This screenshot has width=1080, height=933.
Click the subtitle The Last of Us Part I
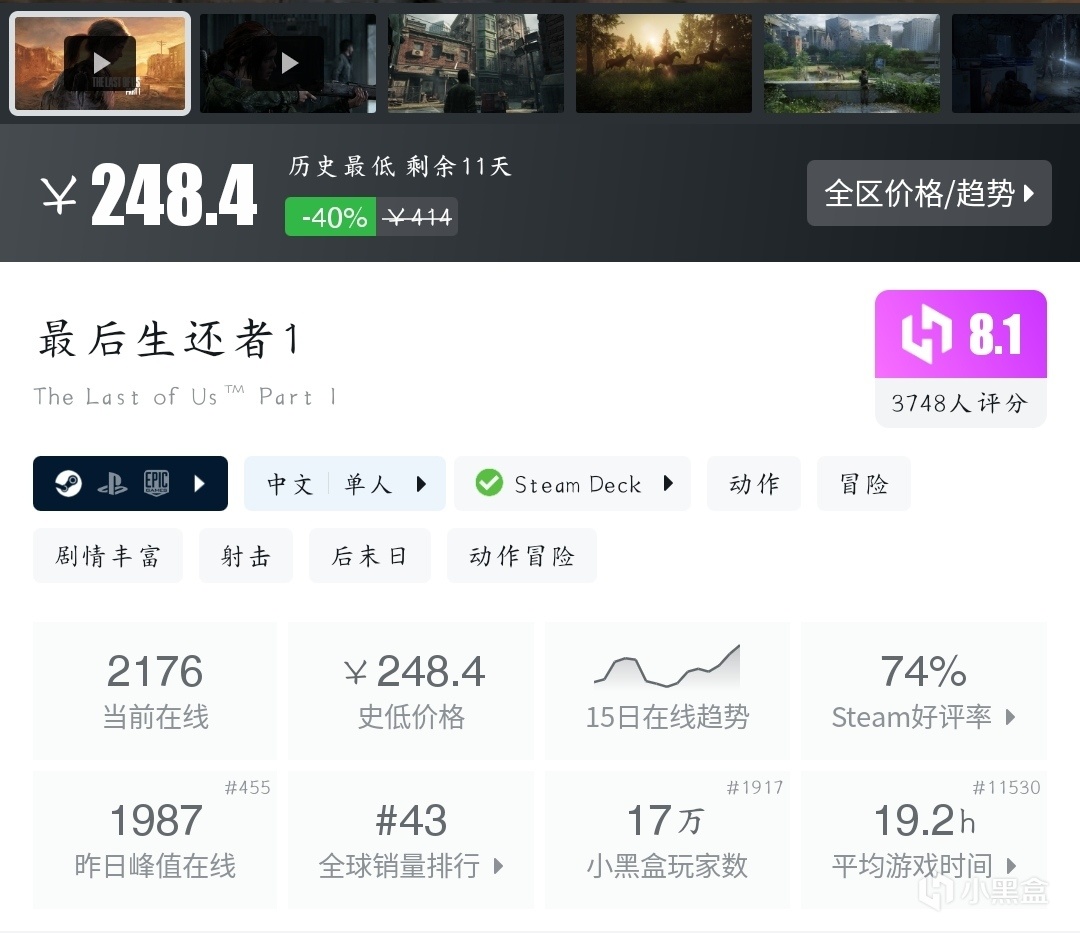tap(185, 397)
